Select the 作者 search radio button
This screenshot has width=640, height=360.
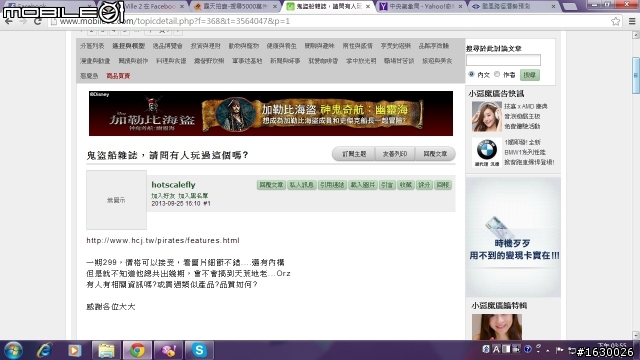pyautogui.click(x=497, y=74)
